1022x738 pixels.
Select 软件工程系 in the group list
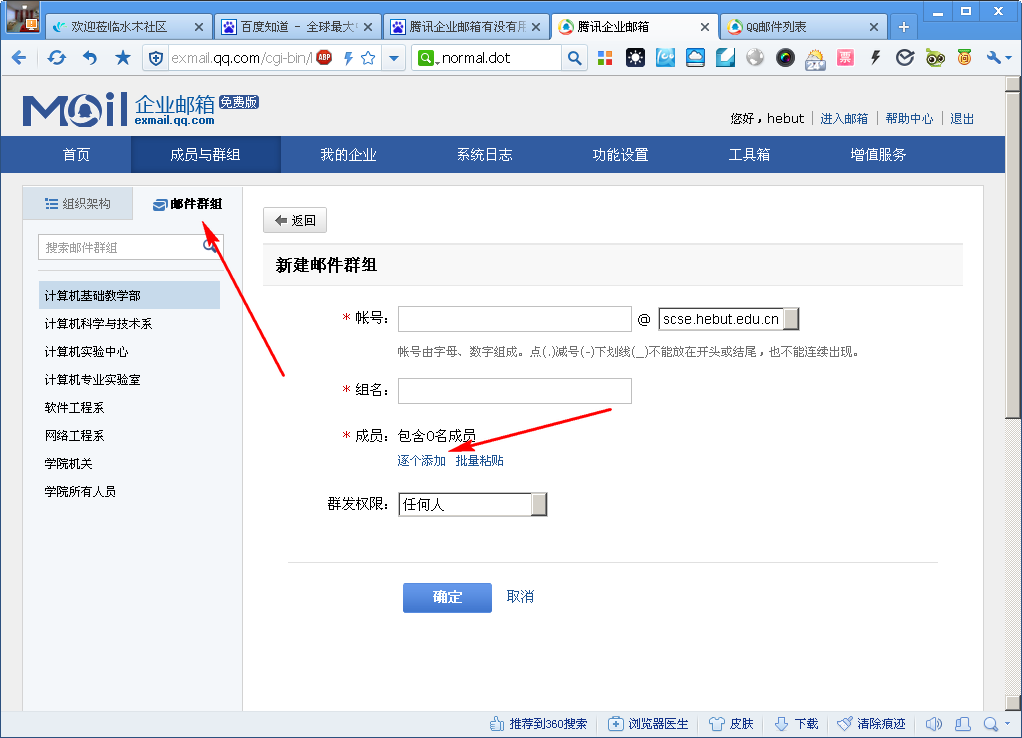coord(75,408)
